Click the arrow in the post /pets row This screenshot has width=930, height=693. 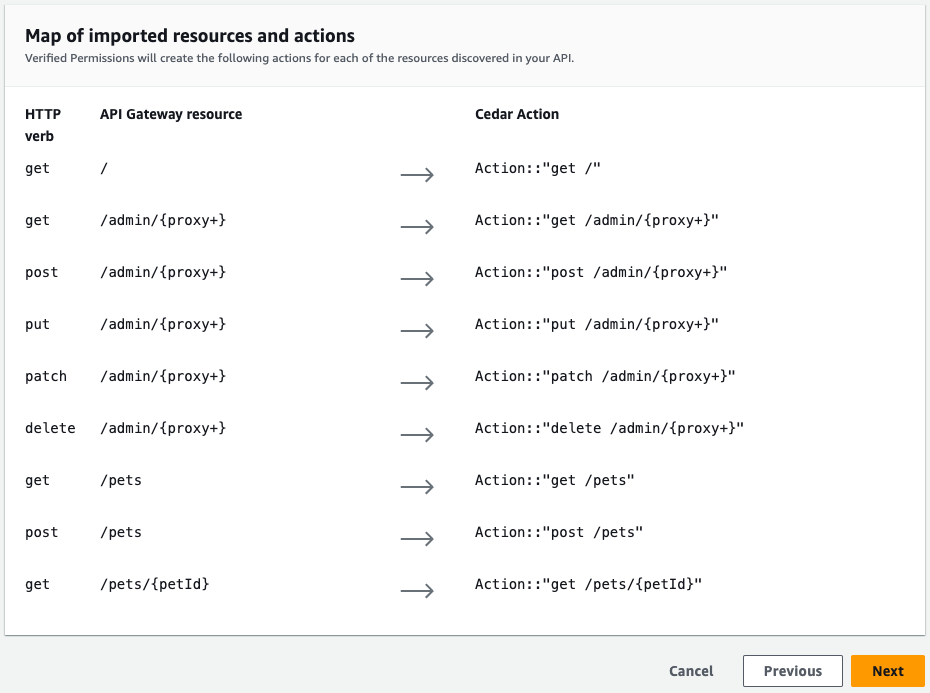[417, 539]
